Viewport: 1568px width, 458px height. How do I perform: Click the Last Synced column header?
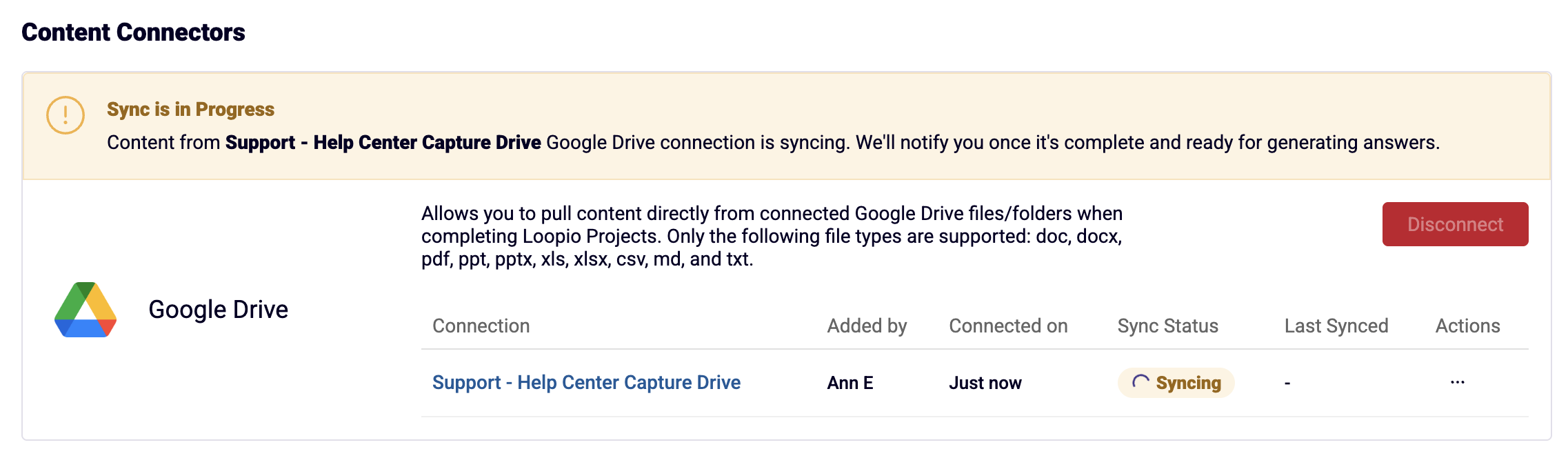click(1336, 326)
